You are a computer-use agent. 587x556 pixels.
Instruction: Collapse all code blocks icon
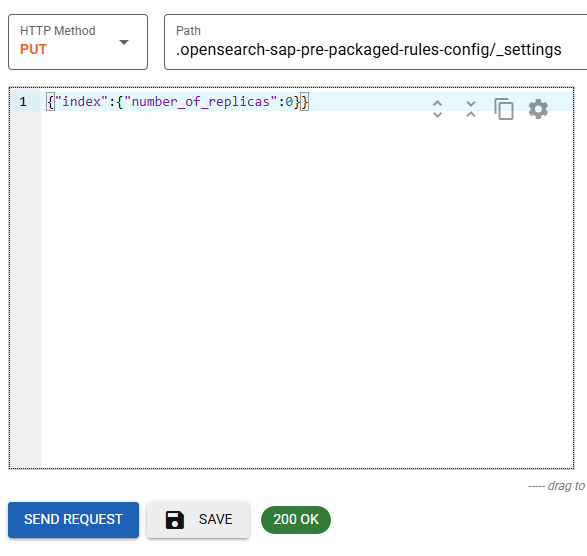(471, 109)
